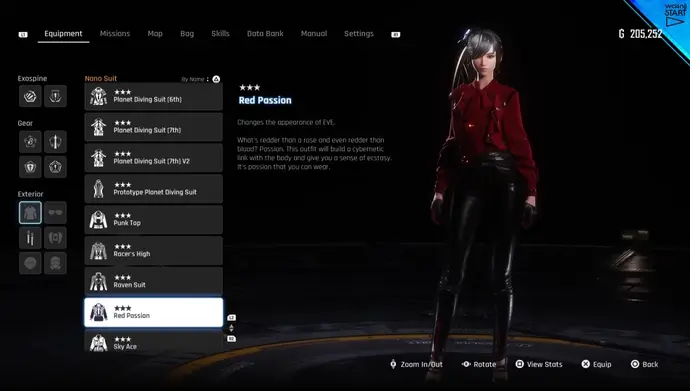Go to the Data Bank tab
Screen dimensions: 690x391
click(x=265, y=33)
